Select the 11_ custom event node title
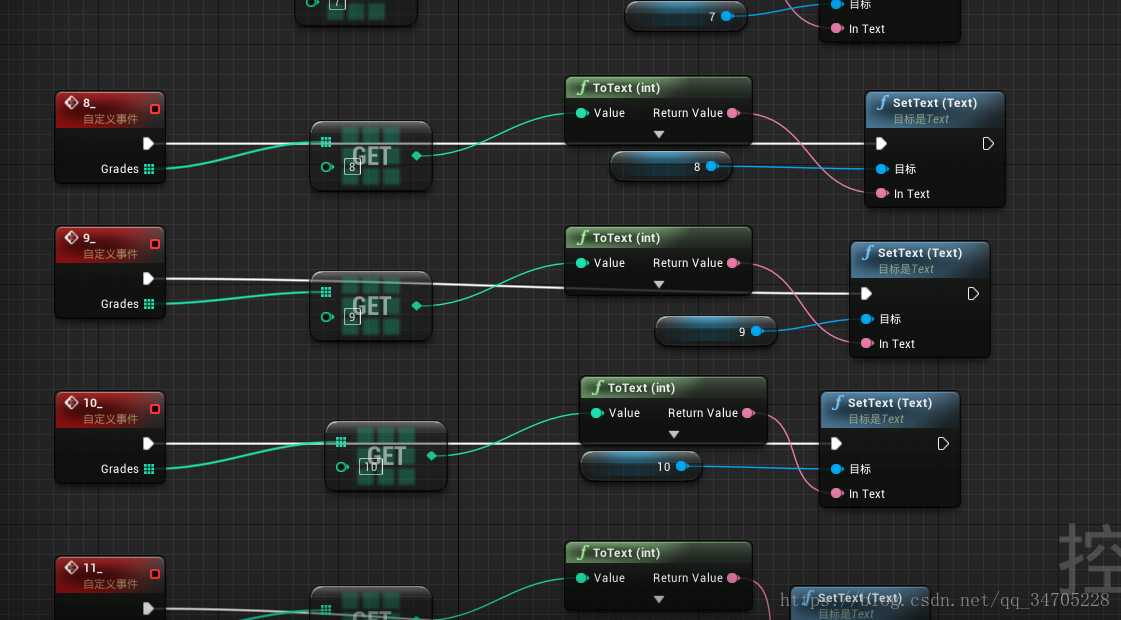 (93, 568)
